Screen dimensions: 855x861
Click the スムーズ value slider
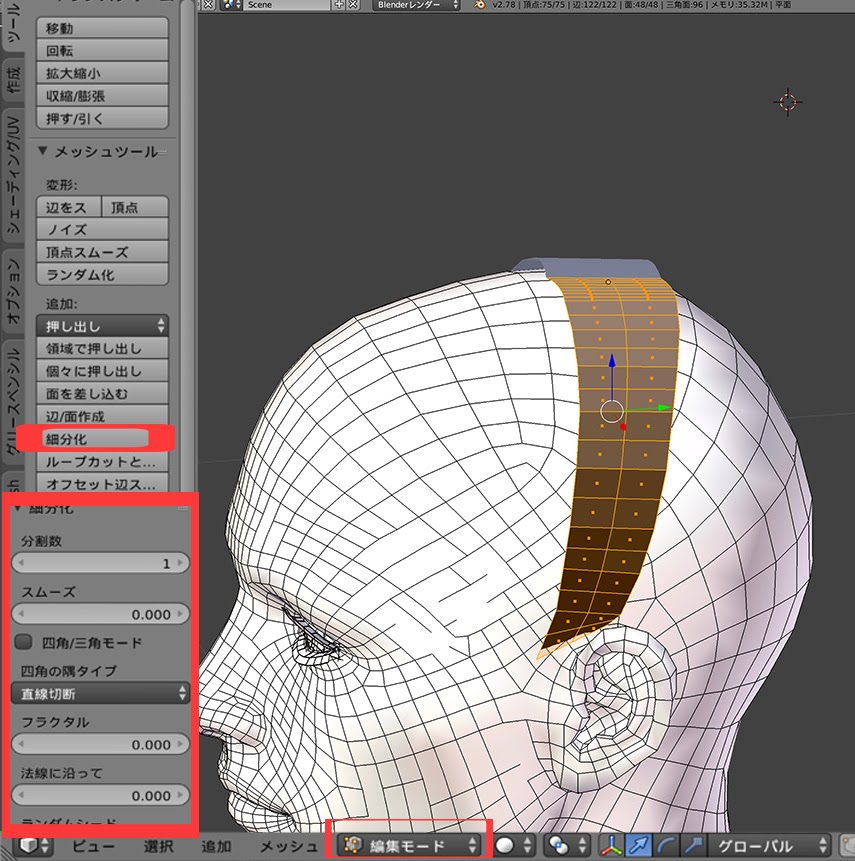point(101,614)
